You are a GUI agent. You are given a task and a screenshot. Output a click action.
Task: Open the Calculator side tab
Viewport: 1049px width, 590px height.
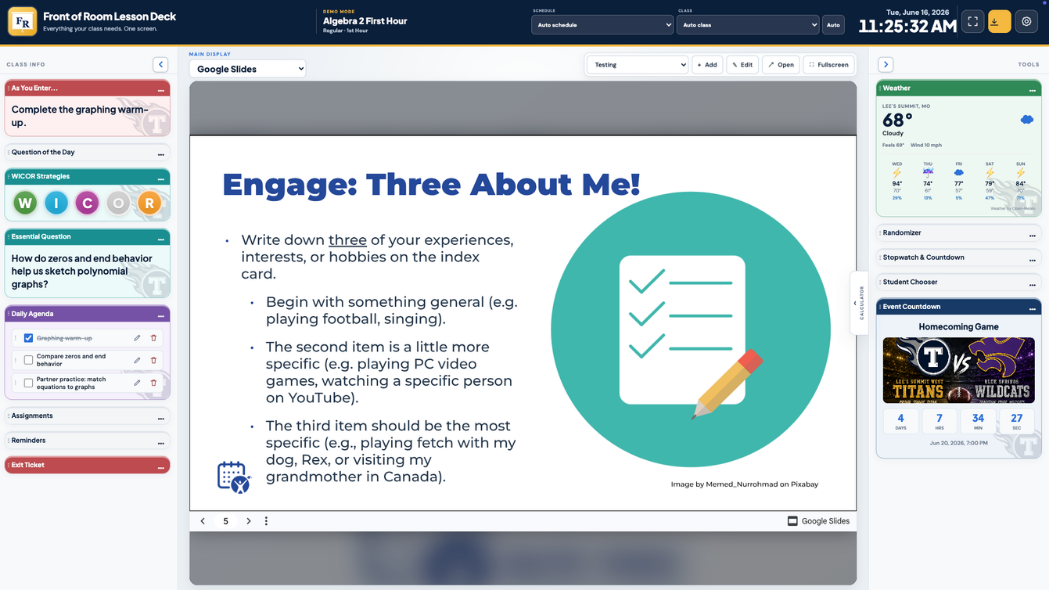[859, 303]
